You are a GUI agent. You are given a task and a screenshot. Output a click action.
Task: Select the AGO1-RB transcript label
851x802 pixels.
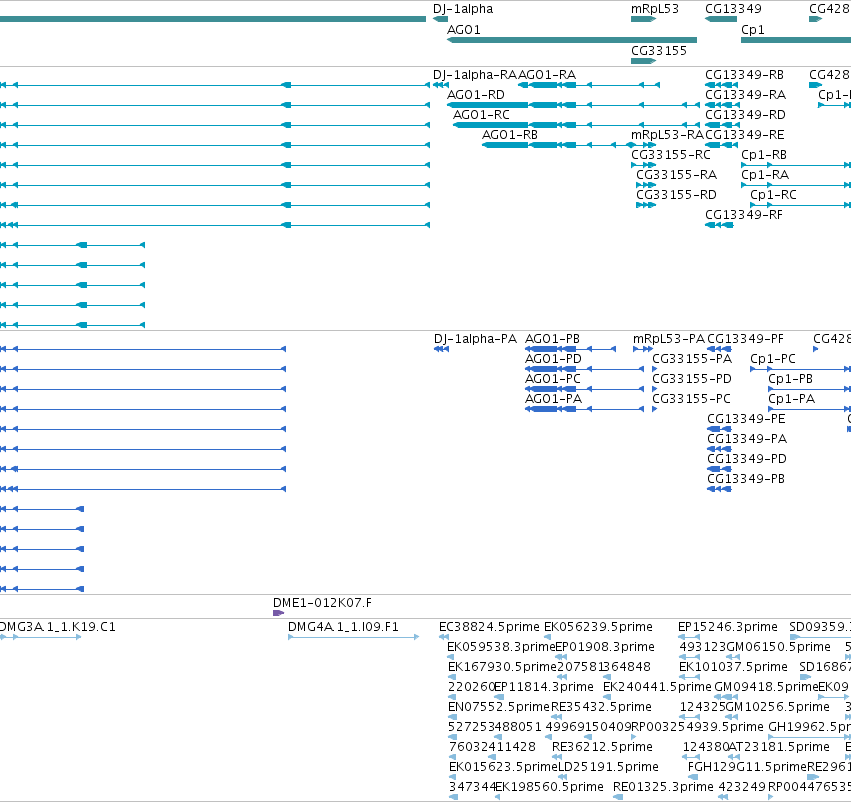tap(510, 135)
